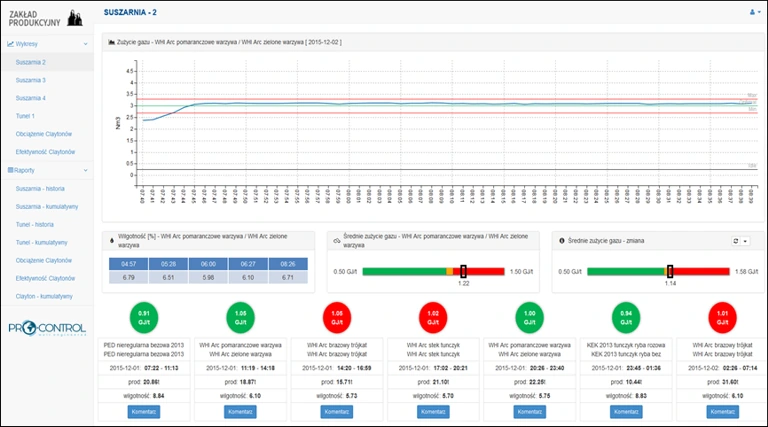Click the ProControl logo in sidebar
The image size is (768, 427).
coord(47,329)
